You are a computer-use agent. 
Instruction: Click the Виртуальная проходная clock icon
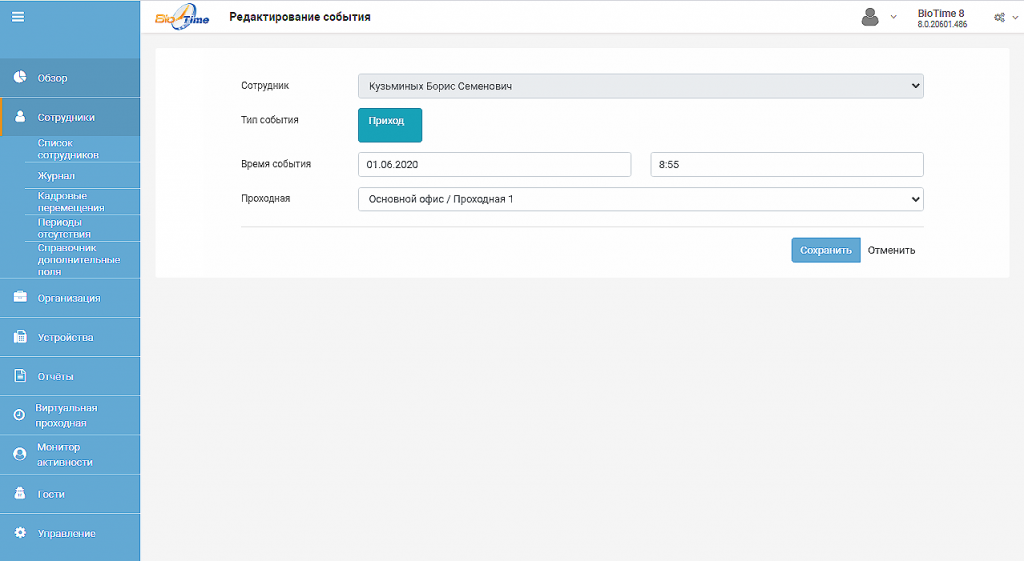(x=20, y=415)
